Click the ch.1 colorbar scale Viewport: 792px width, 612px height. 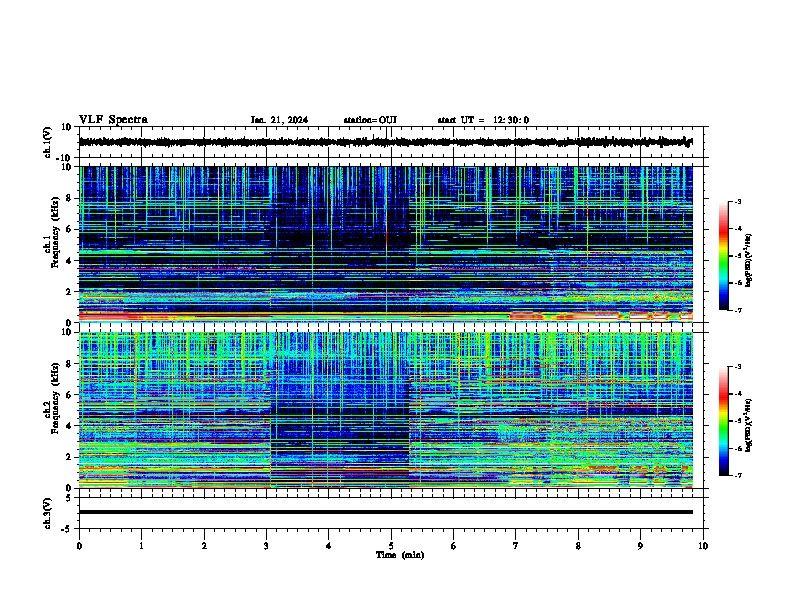pos(724,256)
